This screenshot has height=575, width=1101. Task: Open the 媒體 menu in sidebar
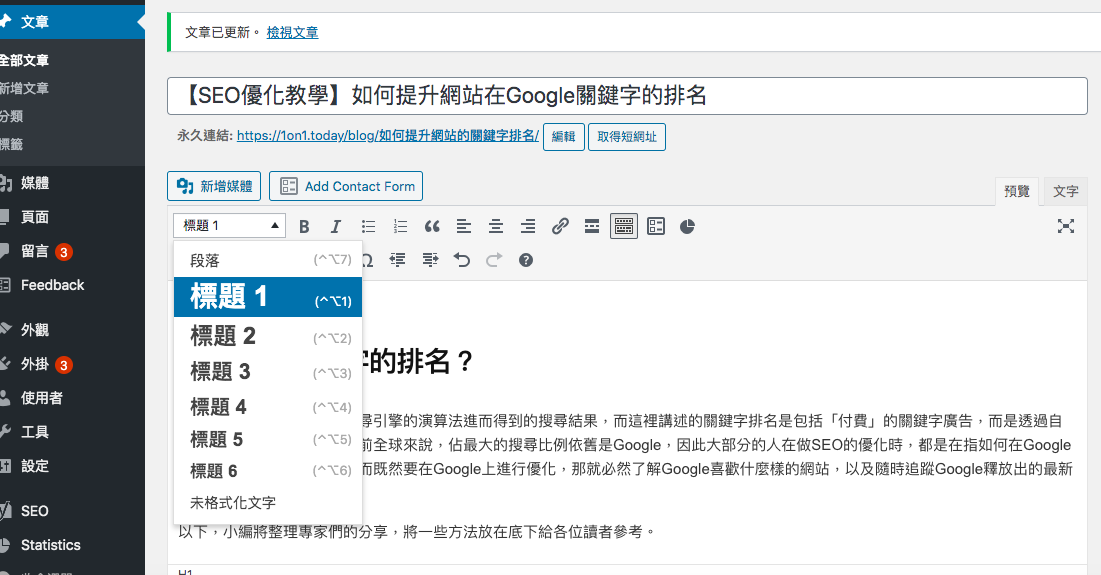pyautogui.click(x=35, y=183)
